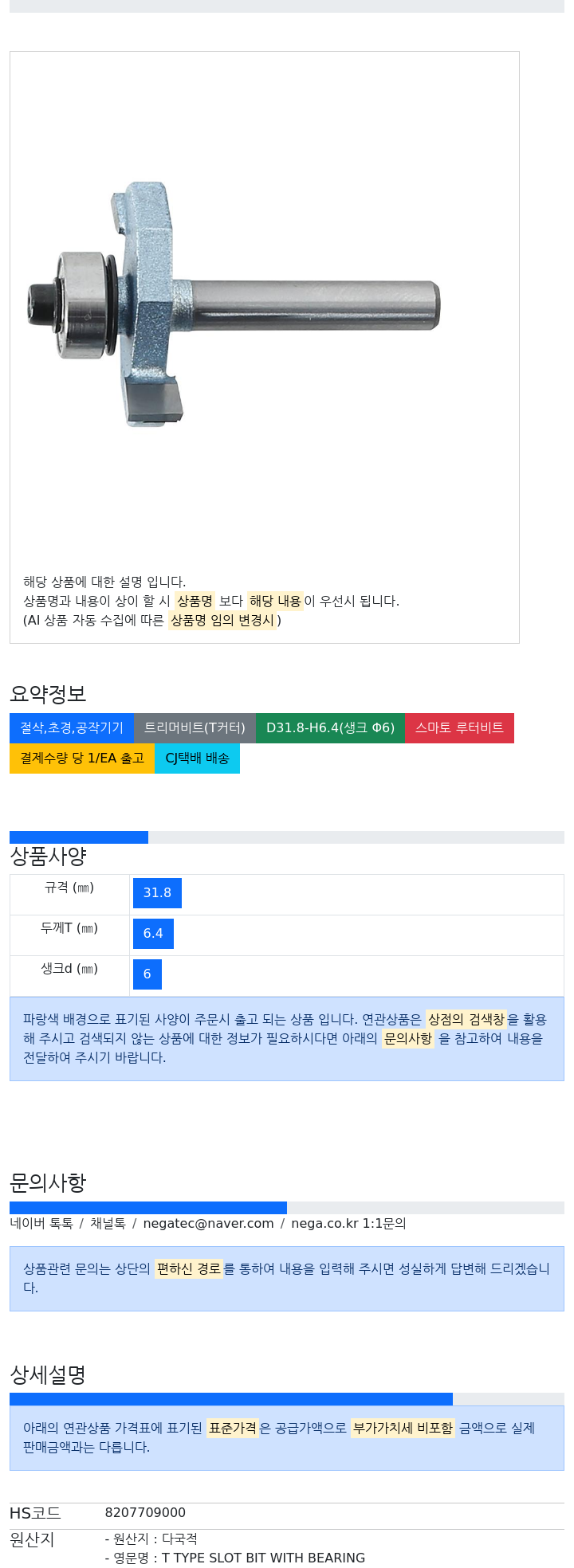
Task: Open the 채널톡 inquiry link
Action: 108,1223
